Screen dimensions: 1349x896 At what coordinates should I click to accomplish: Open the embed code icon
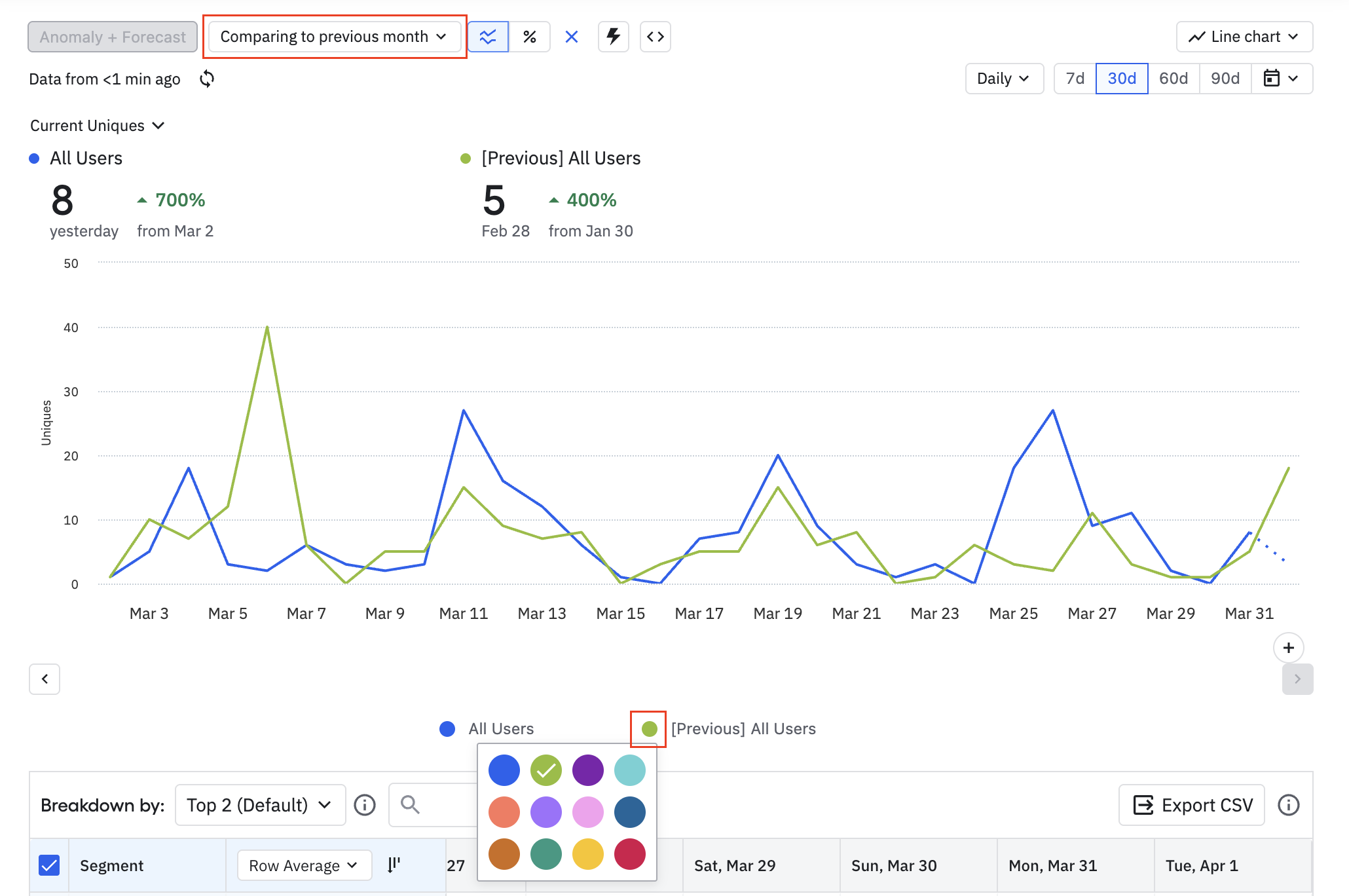656,37
